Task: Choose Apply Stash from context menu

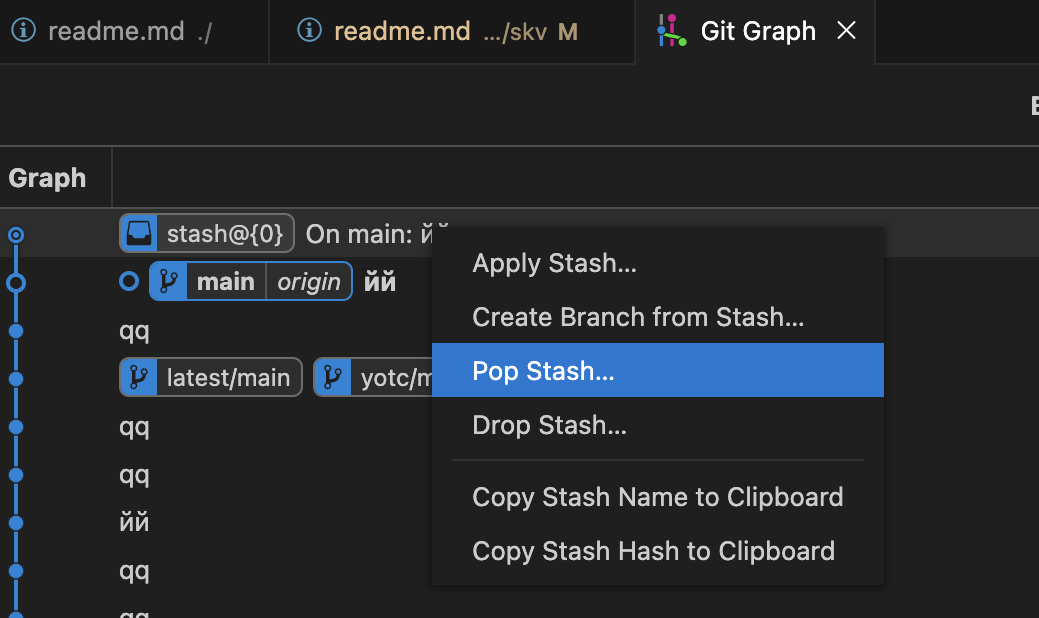Action: point(554,263)
